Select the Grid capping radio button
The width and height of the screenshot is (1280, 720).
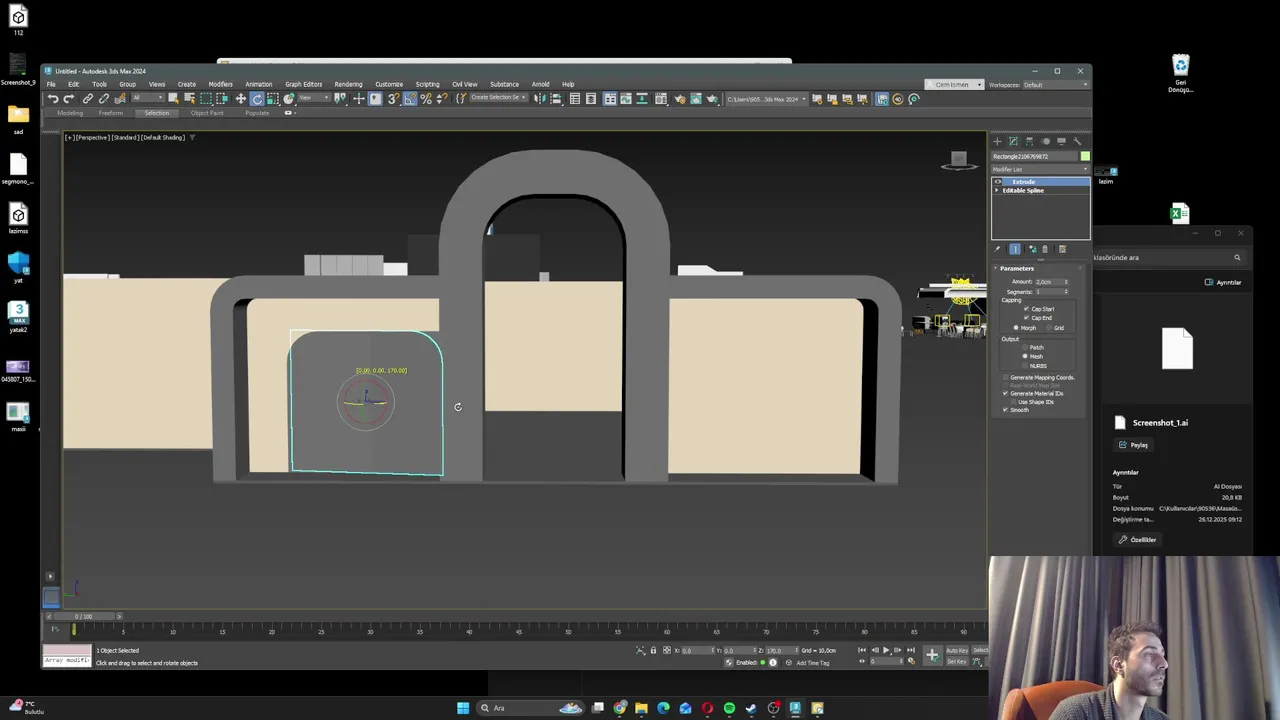pos(1049,328)
